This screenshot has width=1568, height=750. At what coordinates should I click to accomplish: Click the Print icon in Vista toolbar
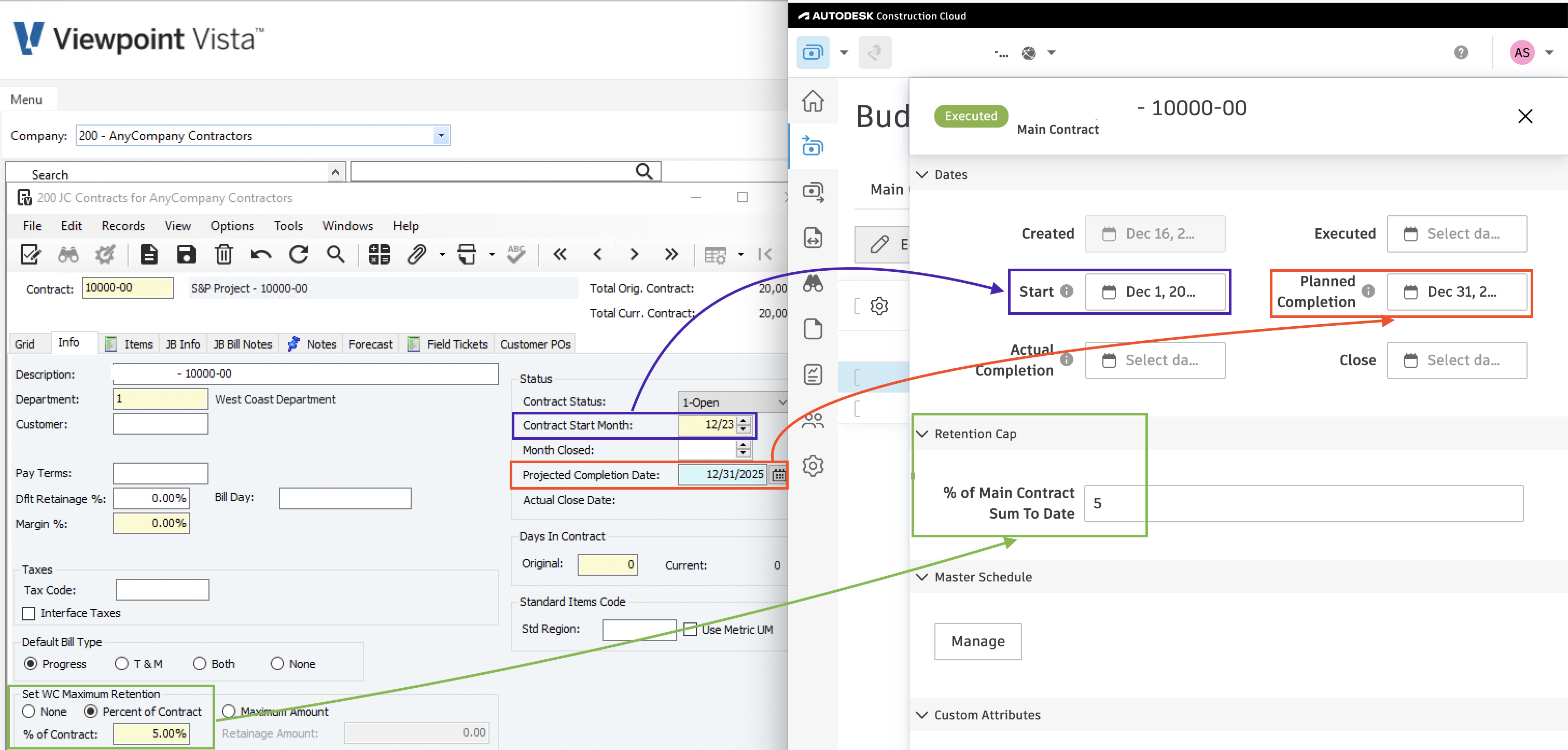[466, 255]
